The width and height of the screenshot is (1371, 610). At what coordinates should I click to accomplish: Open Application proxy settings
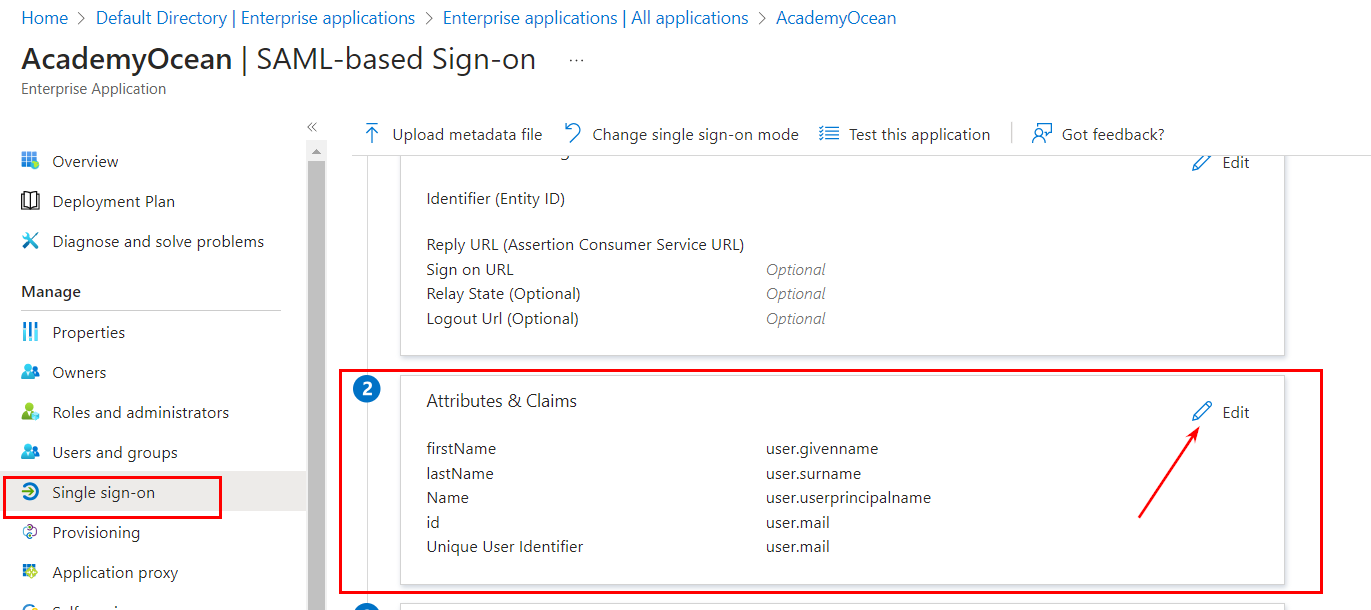click(115, 572)
